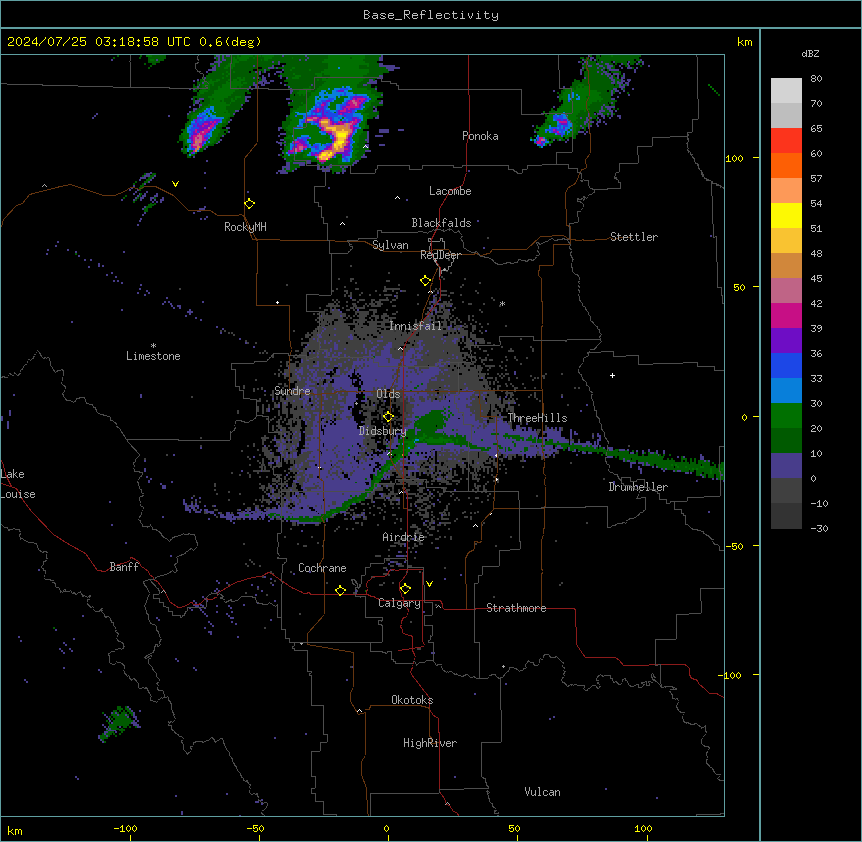Viewport: 862px width, 842px height.
Task: Click the HighRiver town label
Action: coord(430,743)
